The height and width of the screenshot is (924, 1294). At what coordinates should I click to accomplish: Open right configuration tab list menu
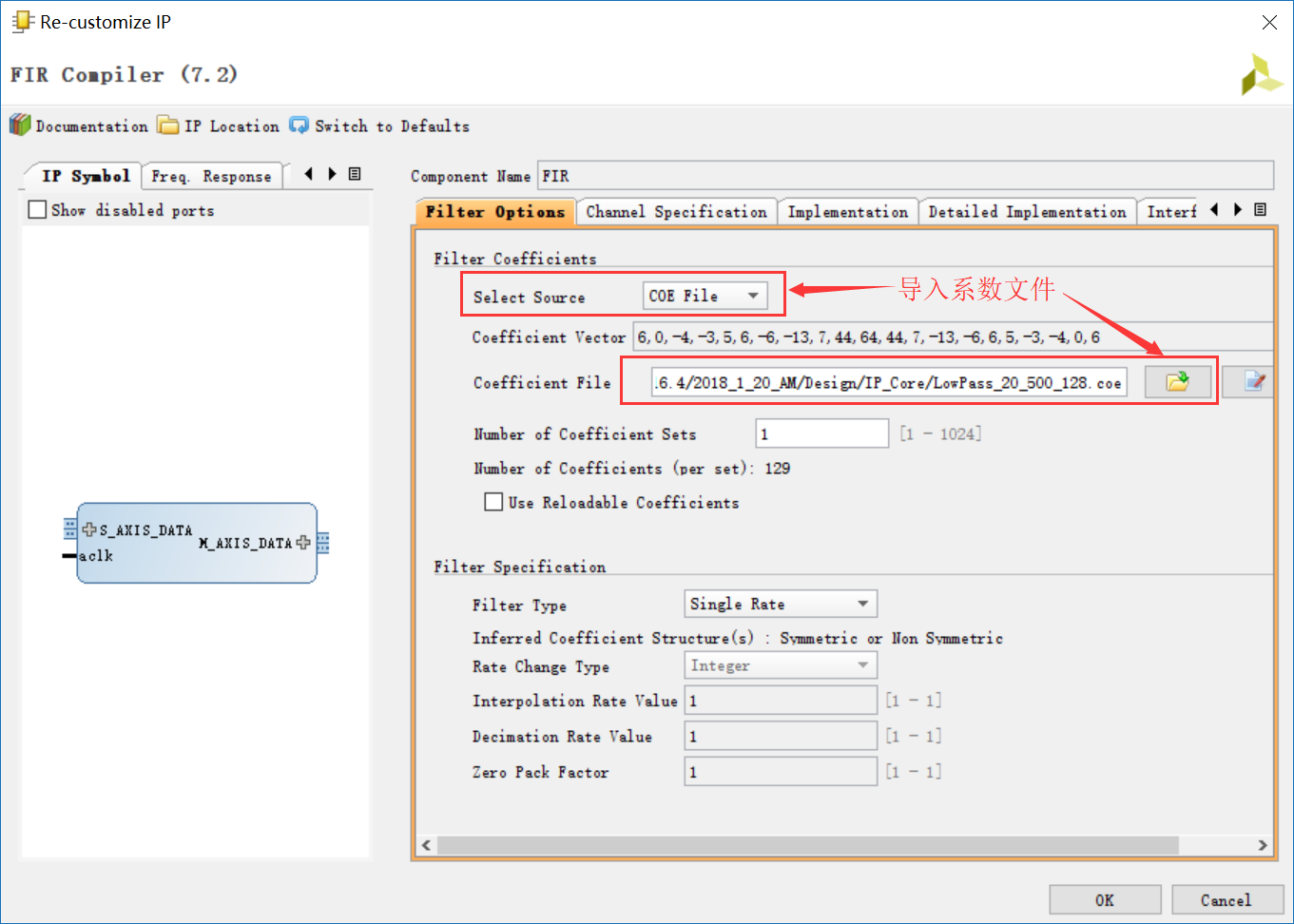click(1261, 210)
